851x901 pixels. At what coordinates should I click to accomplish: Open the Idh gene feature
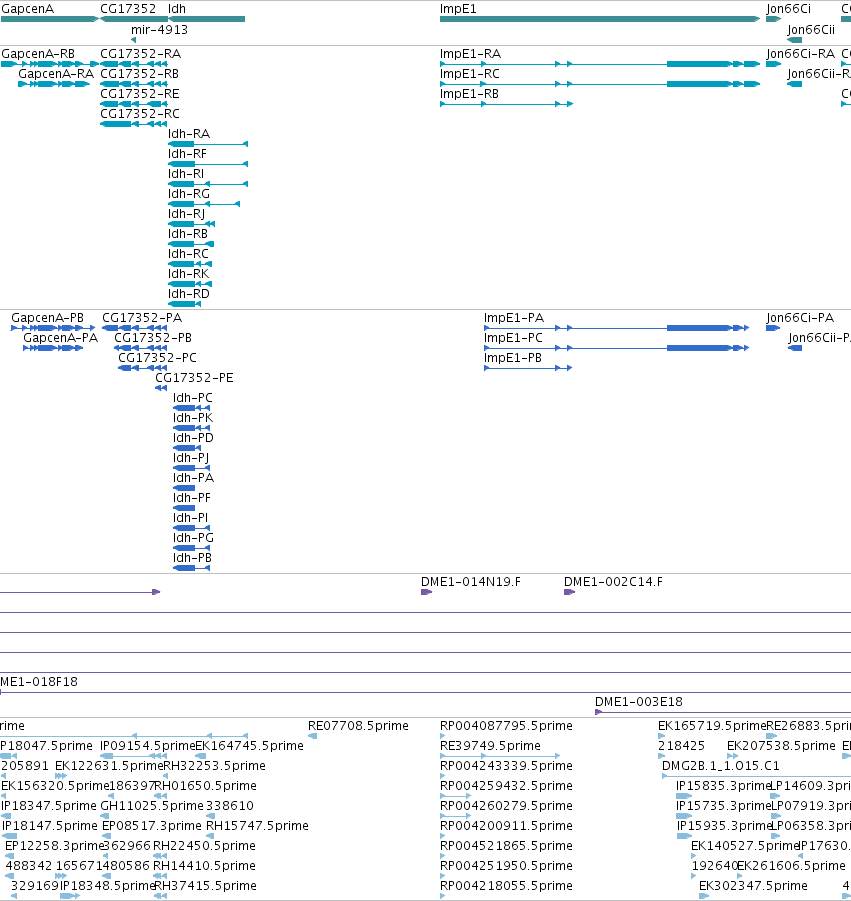pyautogui.click(x=207, y=19)
